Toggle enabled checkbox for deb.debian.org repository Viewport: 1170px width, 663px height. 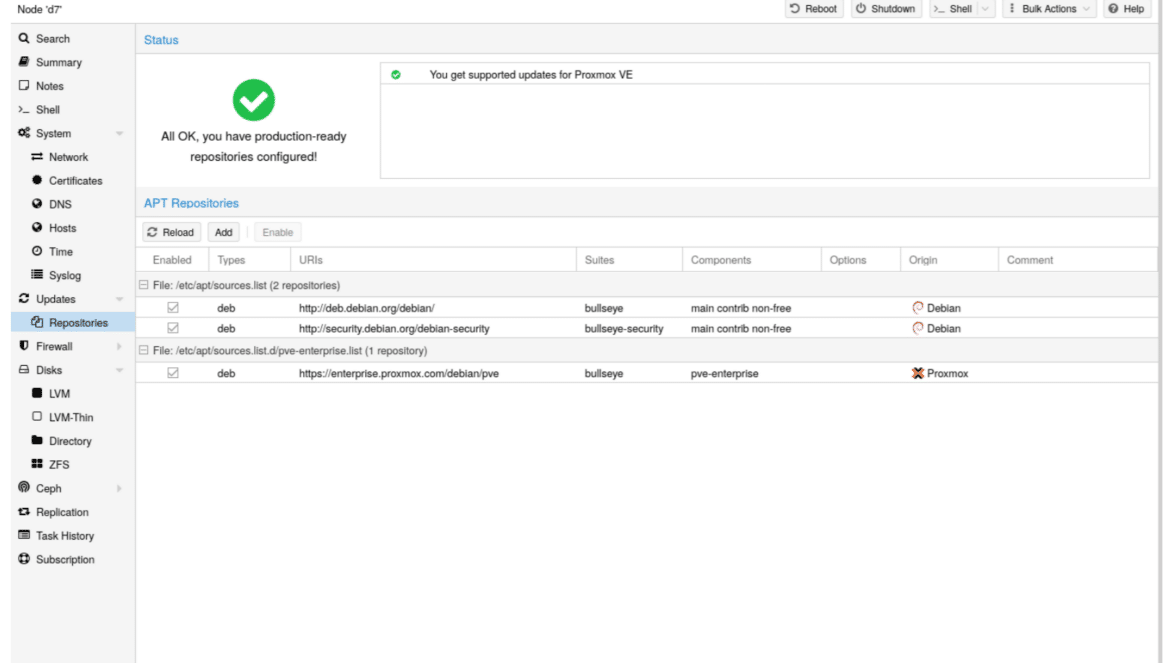coord(173,307)
